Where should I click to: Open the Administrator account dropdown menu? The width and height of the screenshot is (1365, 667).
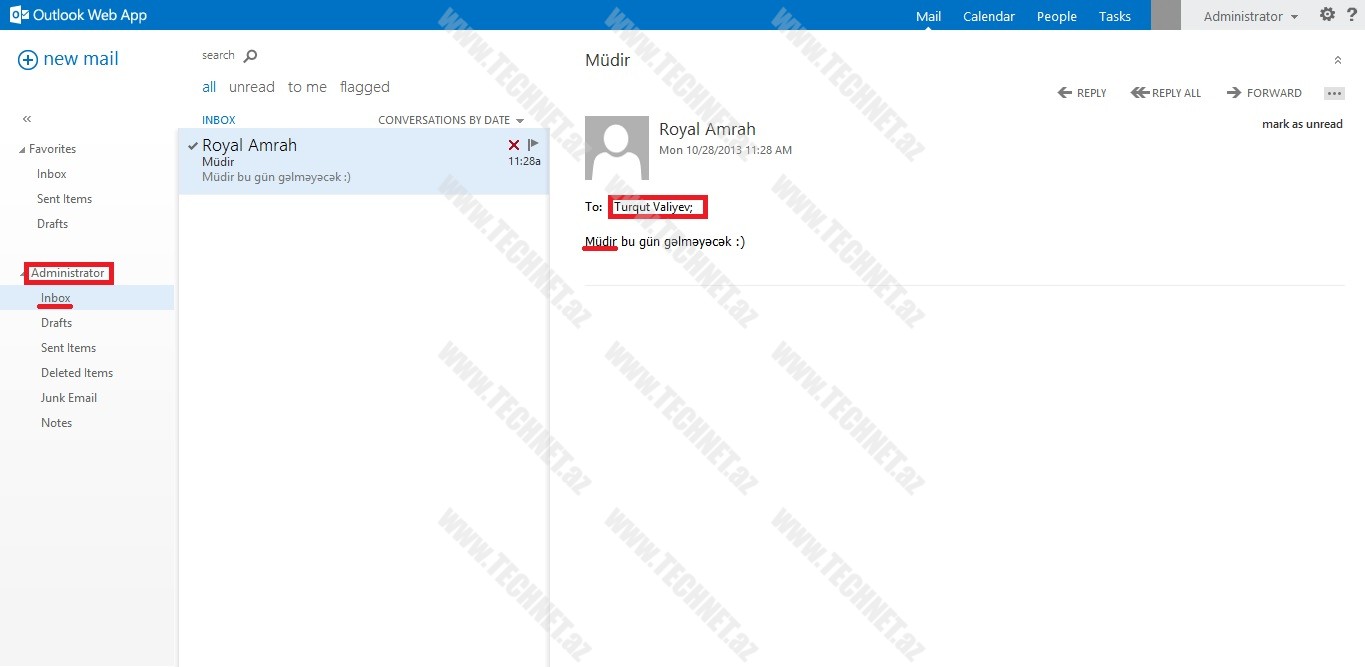click(x=1250, y=16)
